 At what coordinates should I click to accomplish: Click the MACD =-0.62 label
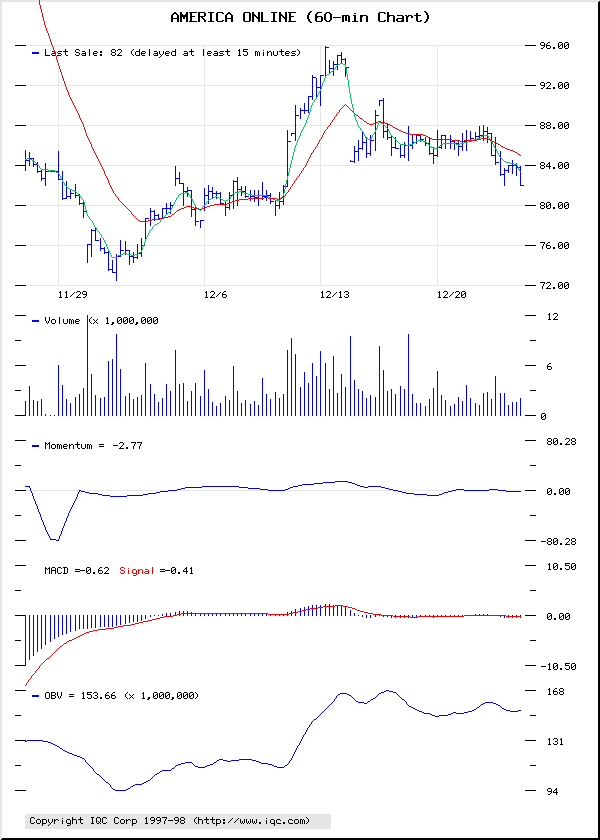tap(77, 571)
